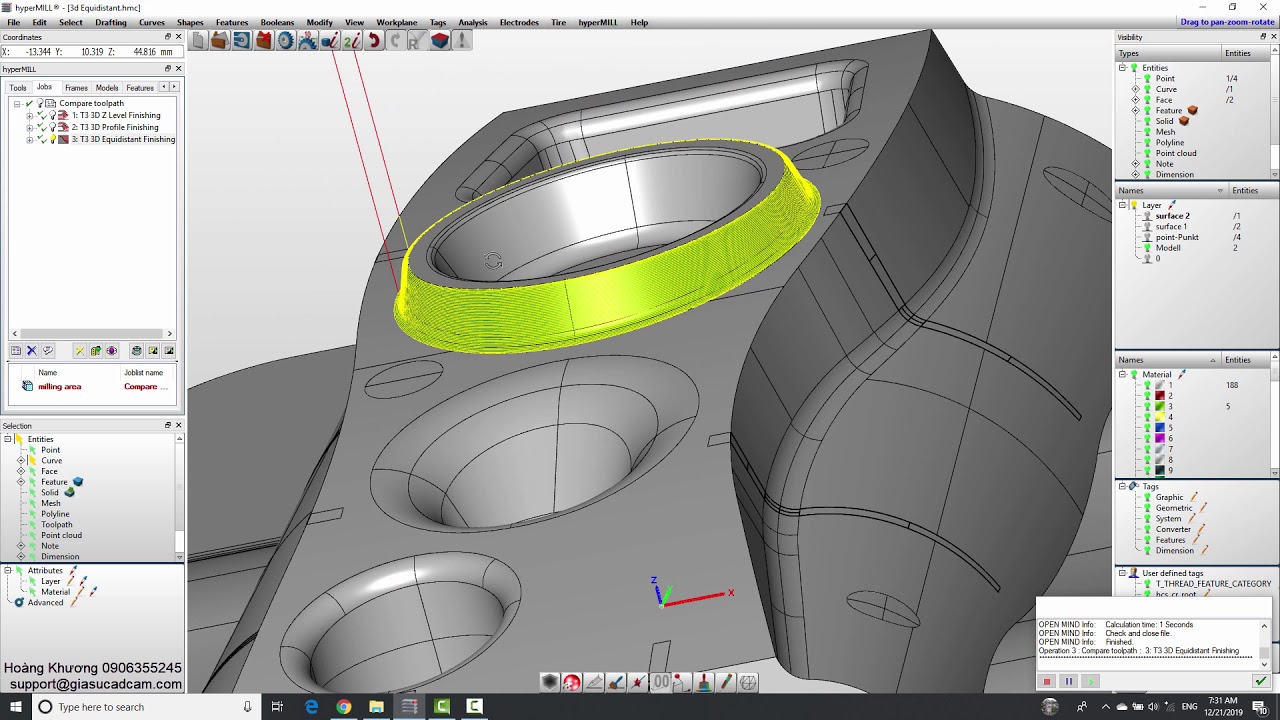Switch to the Frames tab
The image size is (1280, 720).
click(x=76, y=88)
